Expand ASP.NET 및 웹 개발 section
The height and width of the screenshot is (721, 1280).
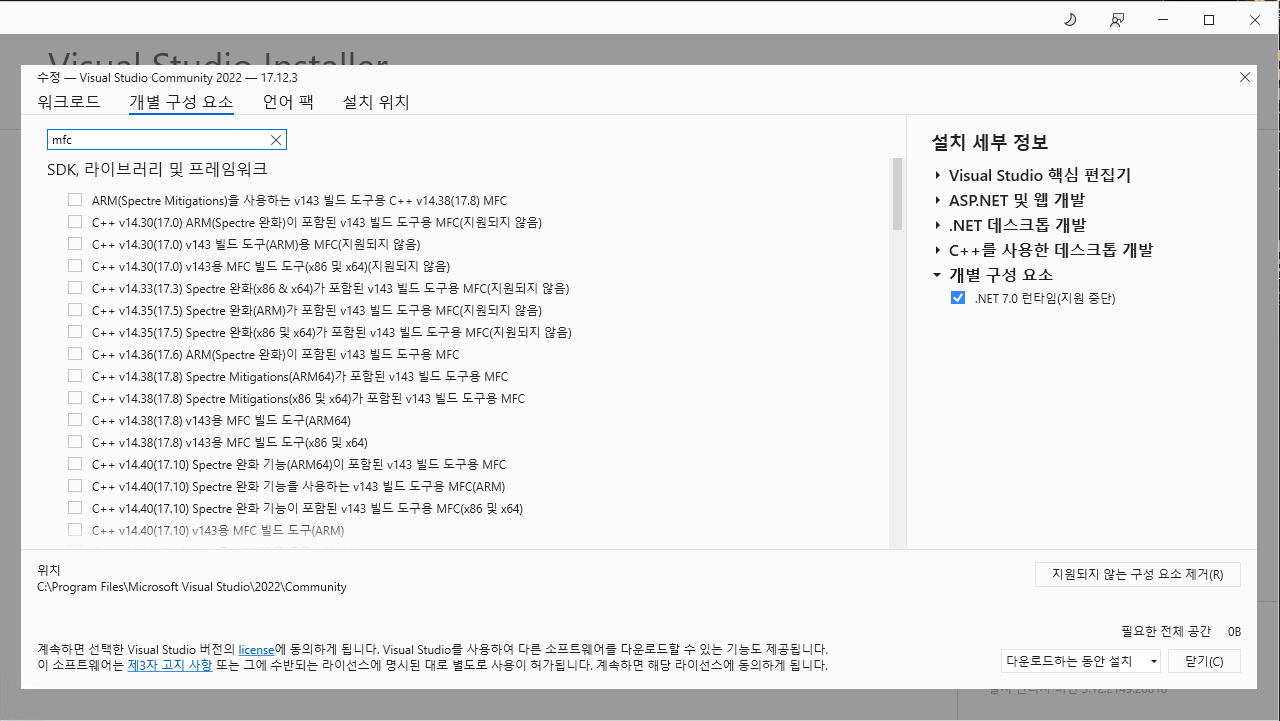pyautogui.click(x=938, y=200)
